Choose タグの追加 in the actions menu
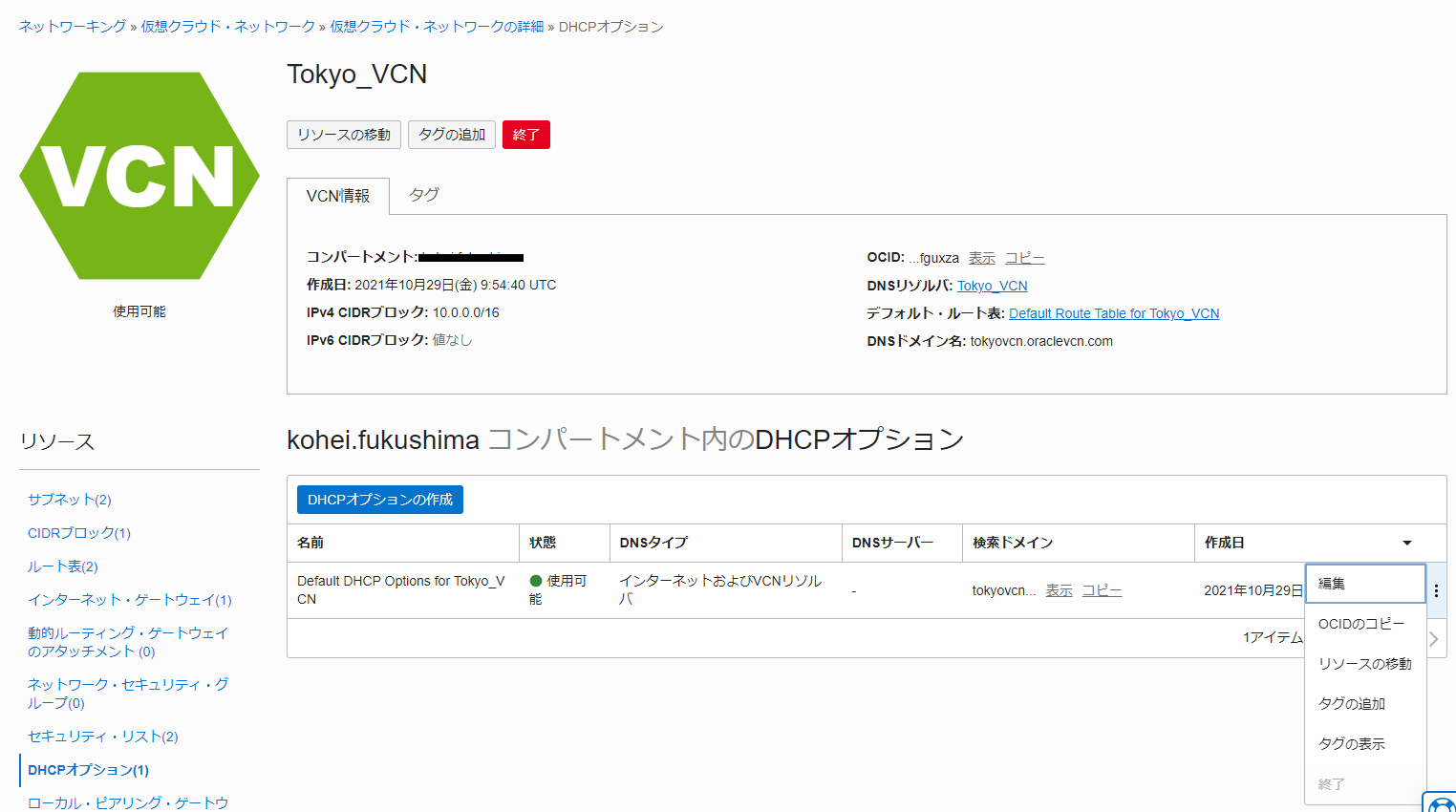 pos(1352,704)
